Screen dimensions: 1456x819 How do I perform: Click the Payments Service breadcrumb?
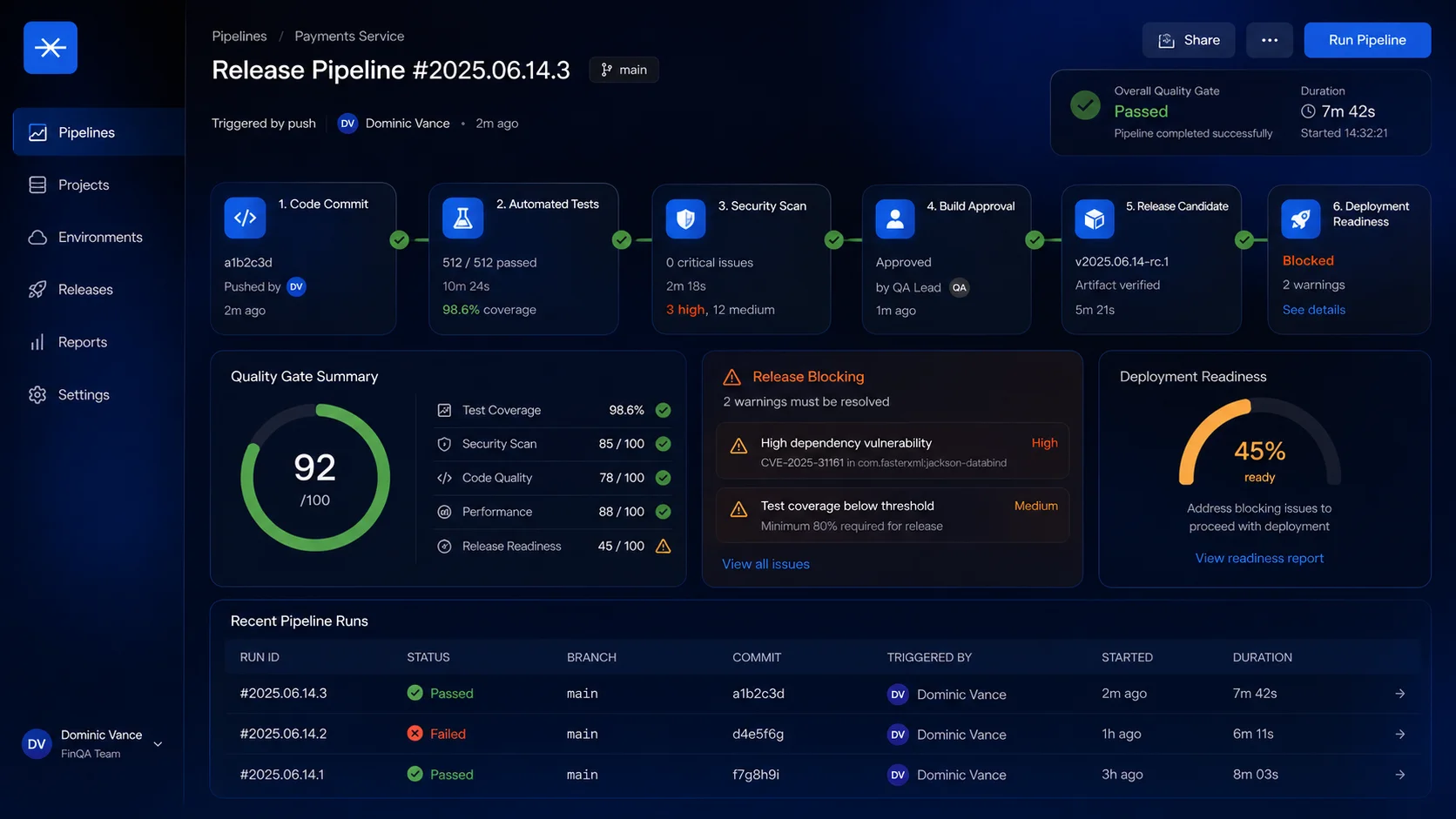pyautogui.click(x=349, y=36)
